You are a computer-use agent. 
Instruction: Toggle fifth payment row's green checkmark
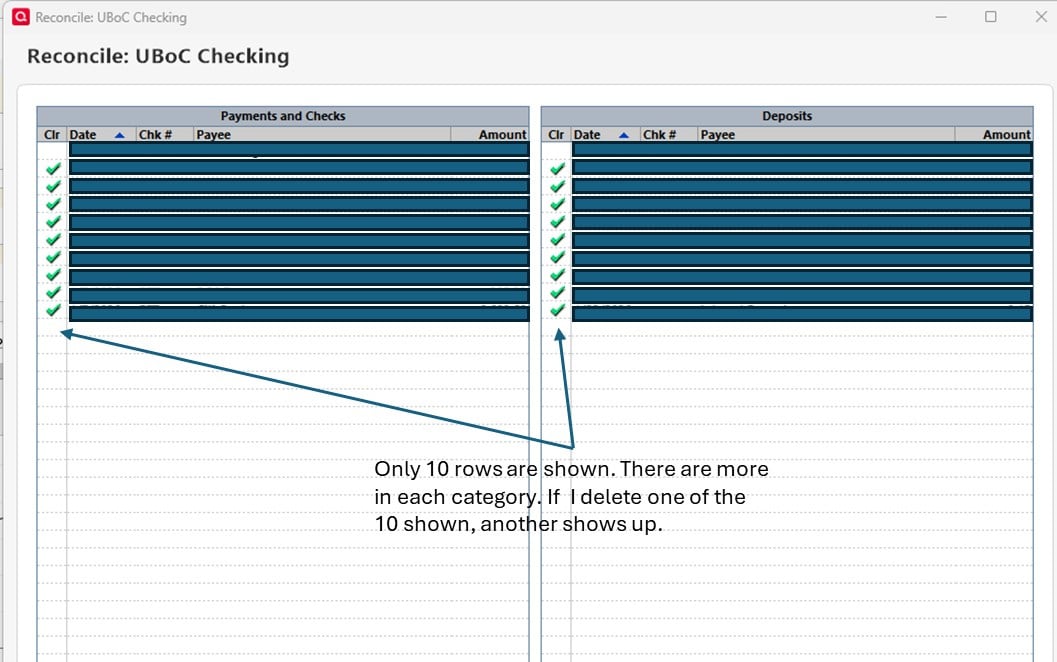click(x=53, y=222)
